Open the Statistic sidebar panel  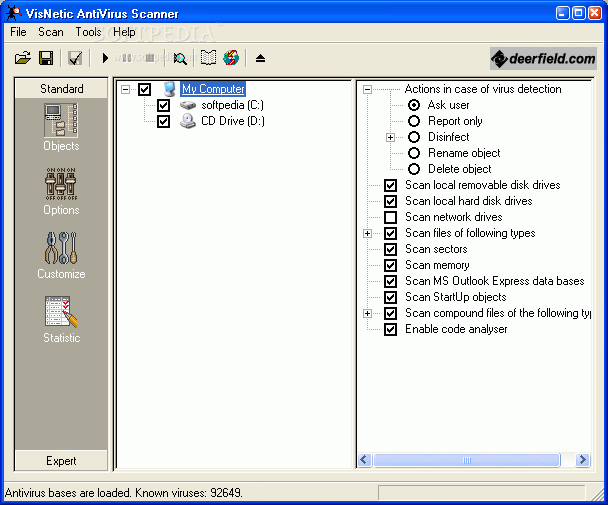click(61, 320)
